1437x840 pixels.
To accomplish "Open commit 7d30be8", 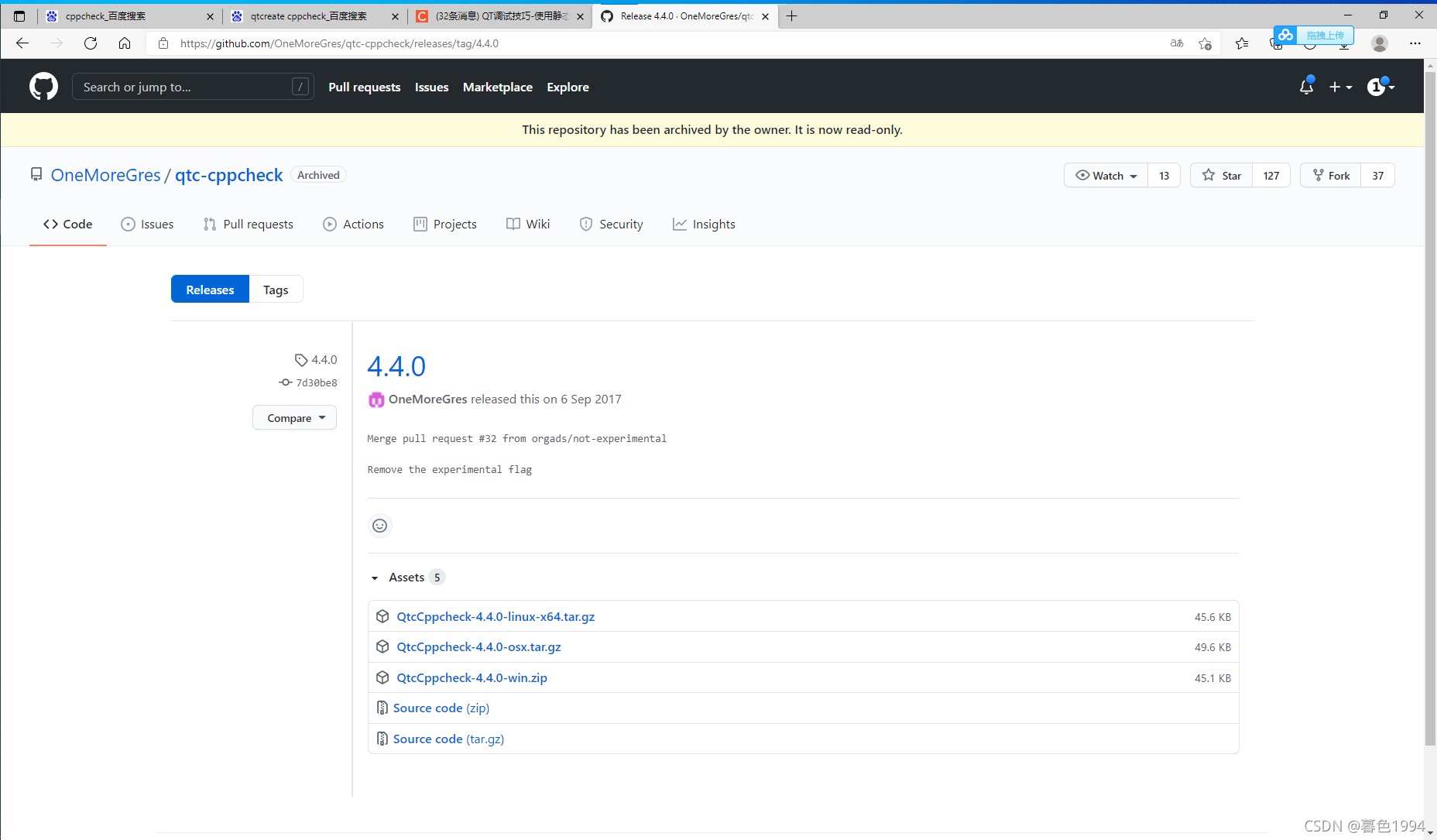I will tap(308, 382).
